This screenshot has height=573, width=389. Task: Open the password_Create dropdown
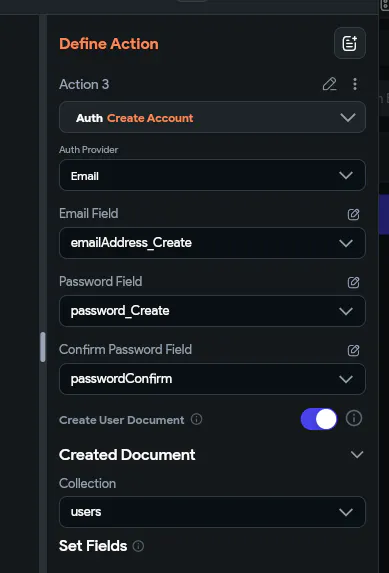pyautogui.click(x=212, y=311)
